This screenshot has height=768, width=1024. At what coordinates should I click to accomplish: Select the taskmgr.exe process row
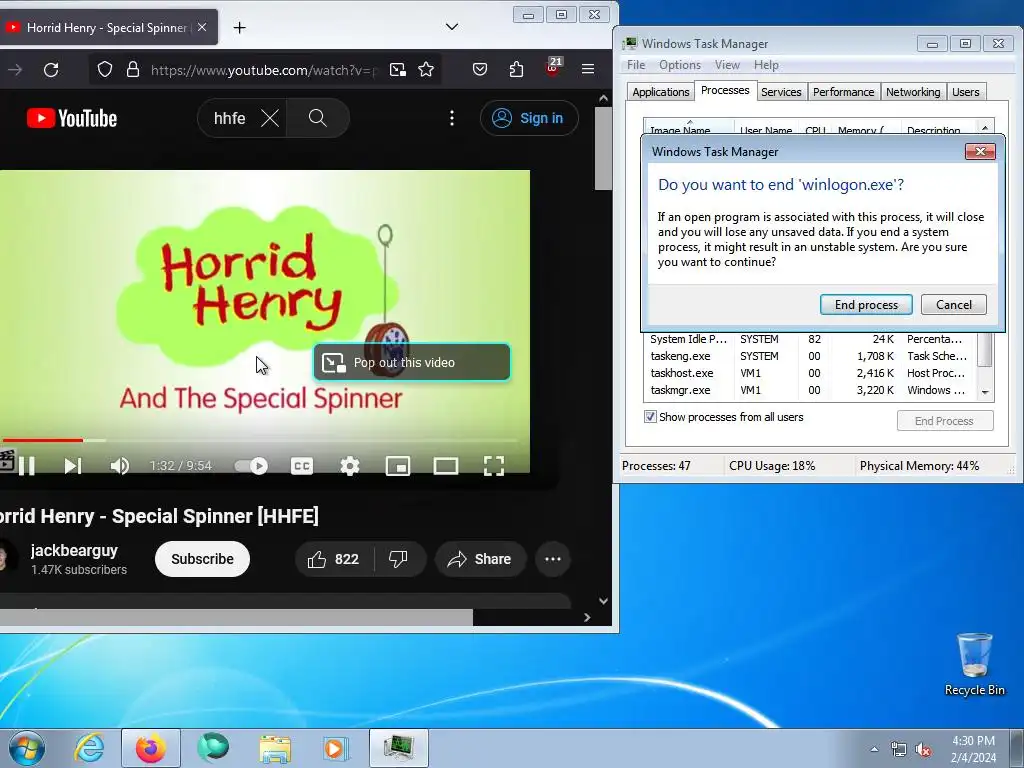pyautogui.click(x=810, y=390)
